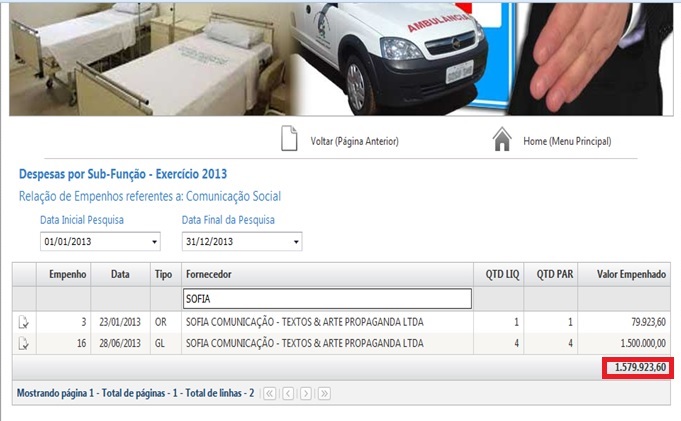Sort by the Data column header
The height and width of the screenshot is (421, 681).
coord(120,274)
